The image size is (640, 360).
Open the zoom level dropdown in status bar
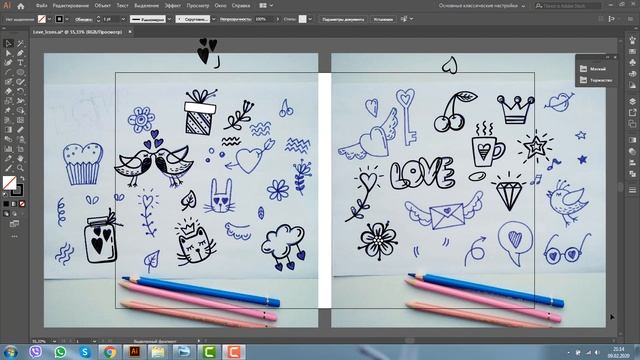pos(54,341)
